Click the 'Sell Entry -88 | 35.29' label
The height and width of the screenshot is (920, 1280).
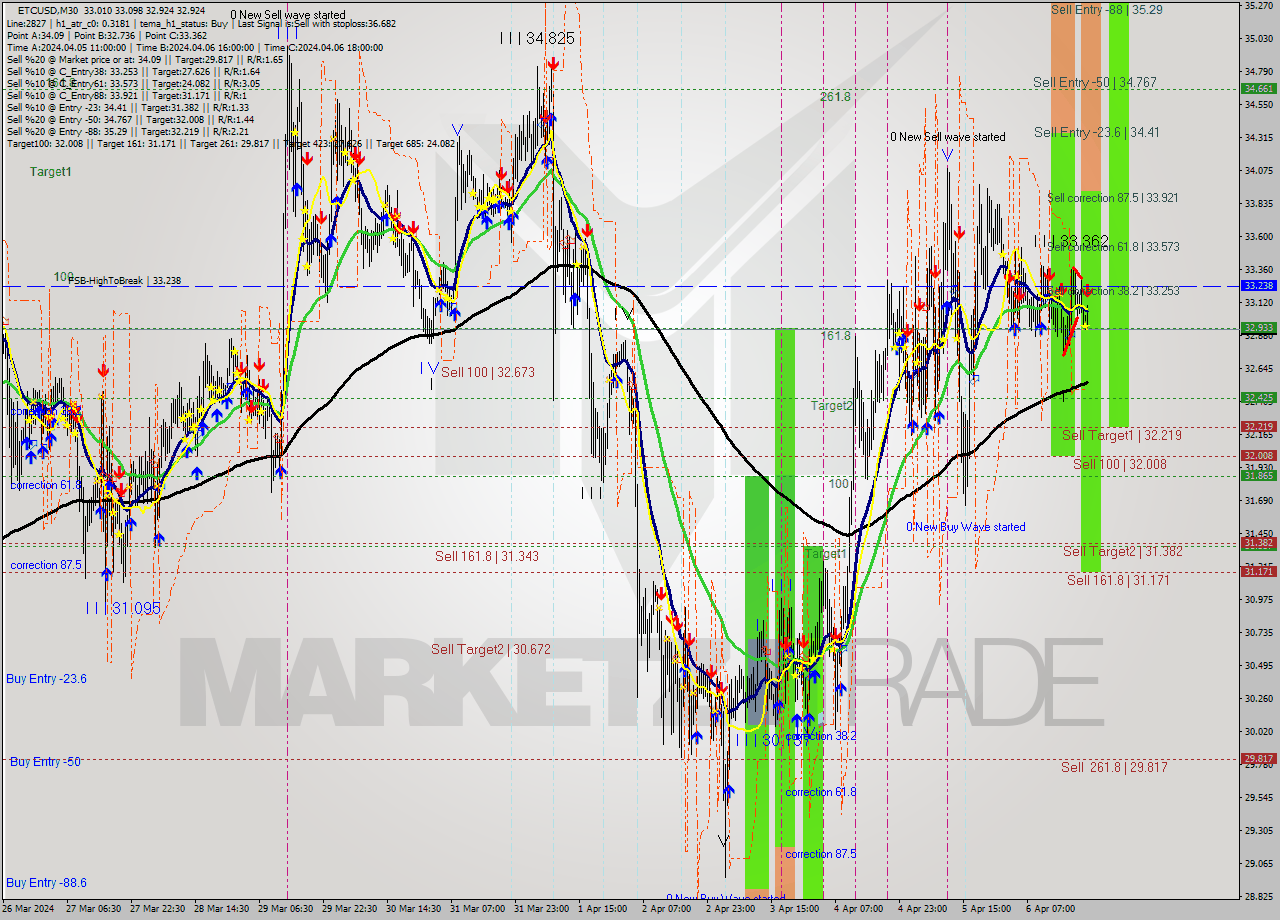[x=1106, y=9]
